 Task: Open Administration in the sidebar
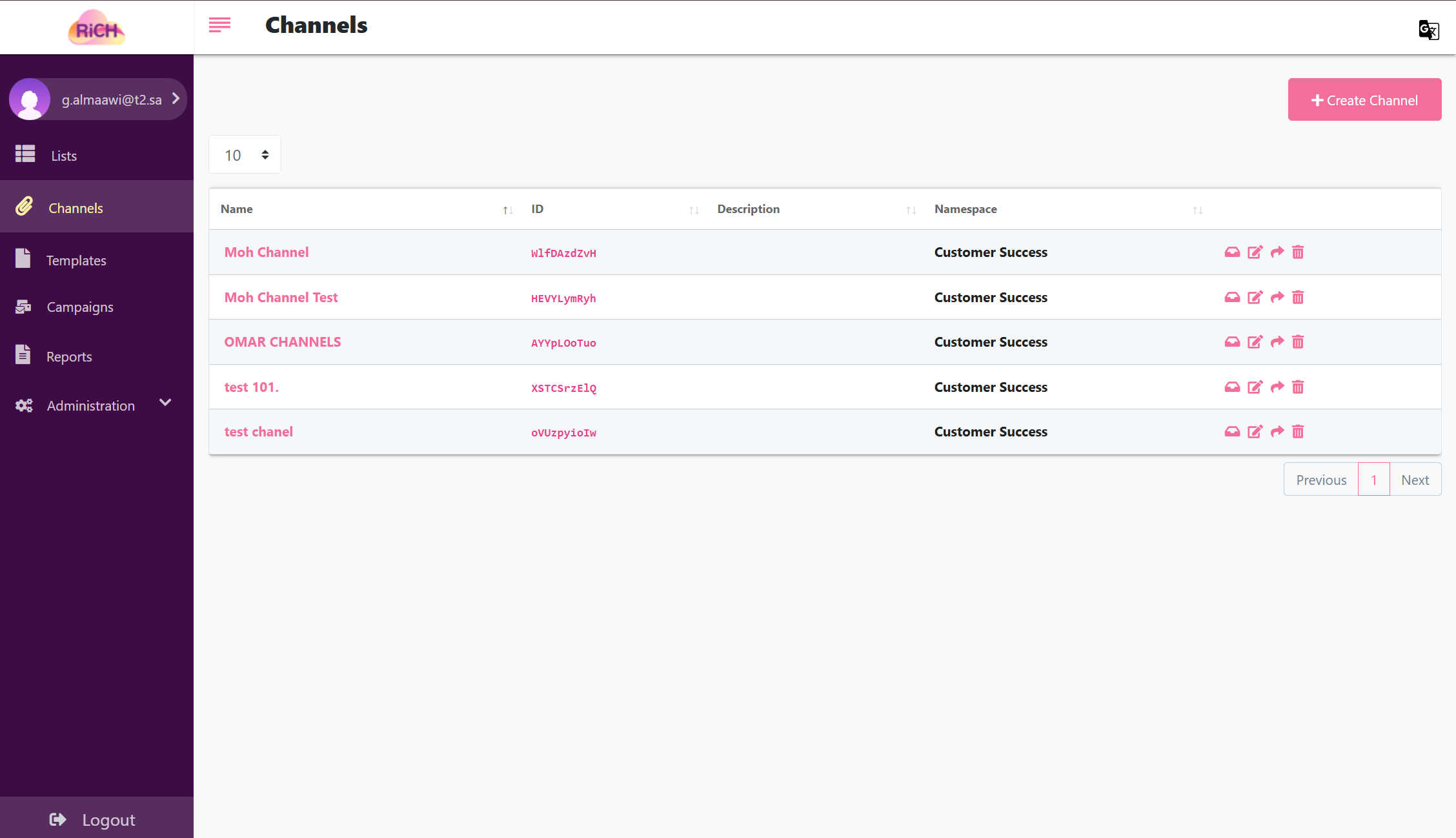click(x=97, y=405)
